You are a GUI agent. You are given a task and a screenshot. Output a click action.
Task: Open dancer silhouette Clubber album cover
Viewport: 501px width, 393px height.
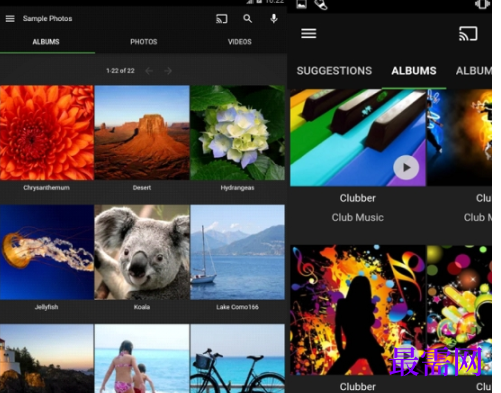[358, 310]
